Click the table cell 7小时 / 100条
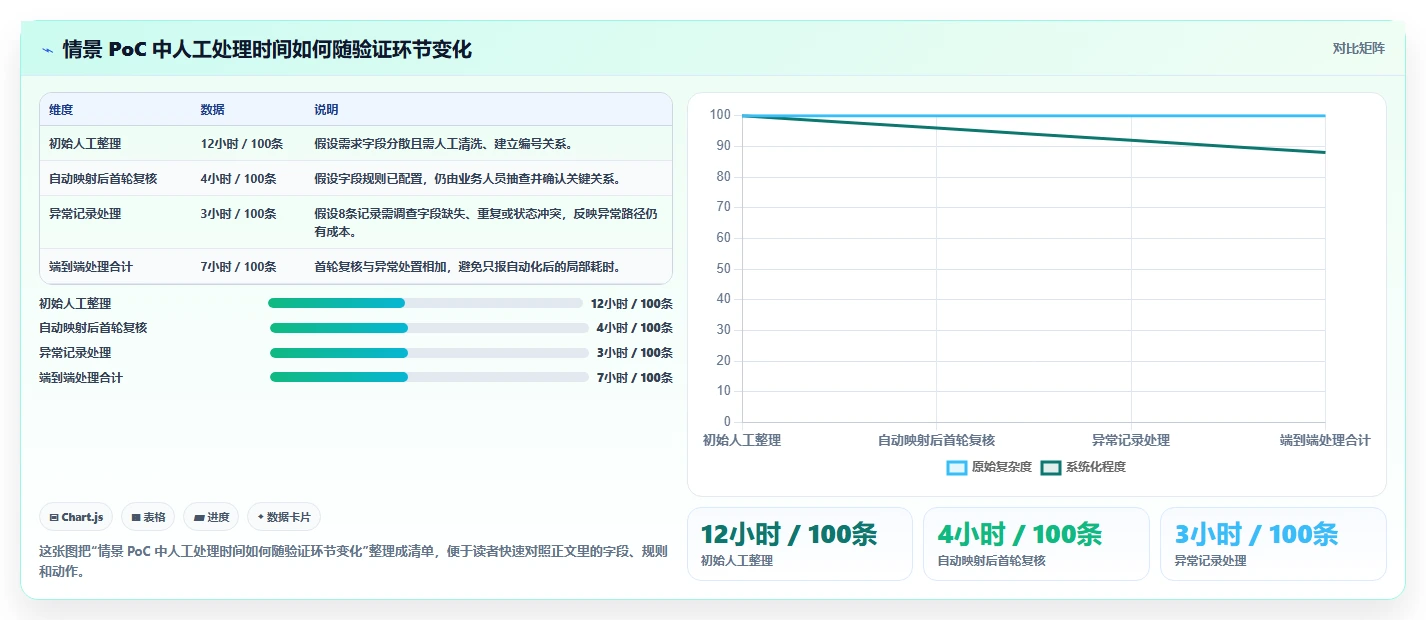 click(x=239, y=267)
